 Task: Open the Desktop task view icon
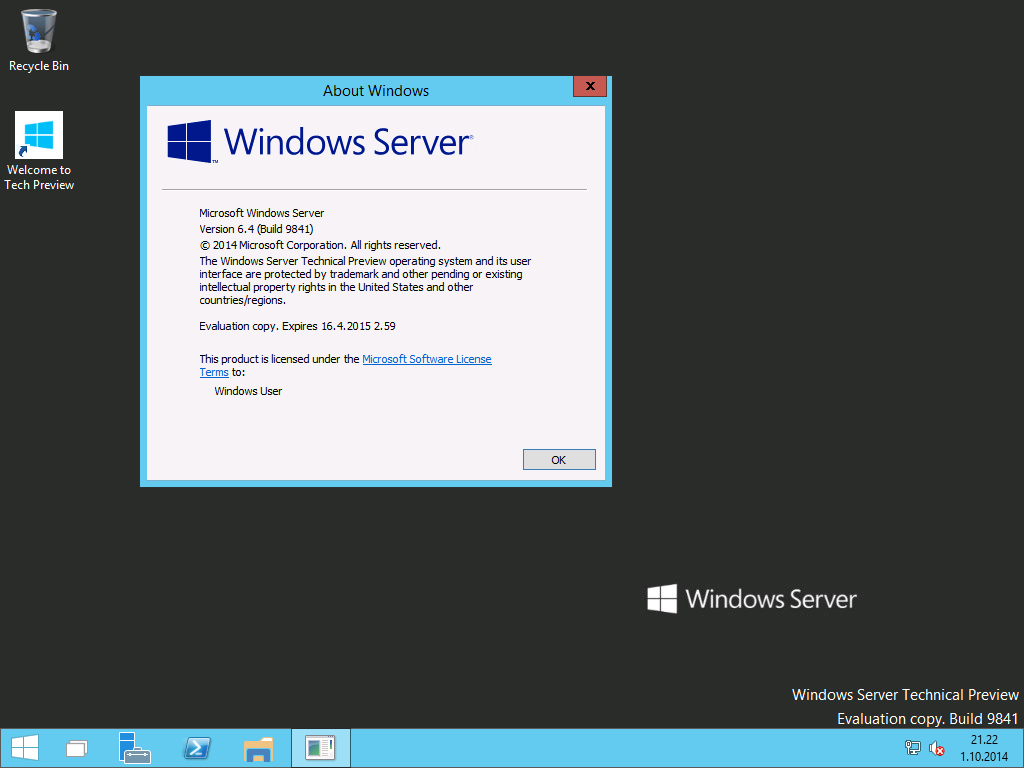tap(76, 747)
